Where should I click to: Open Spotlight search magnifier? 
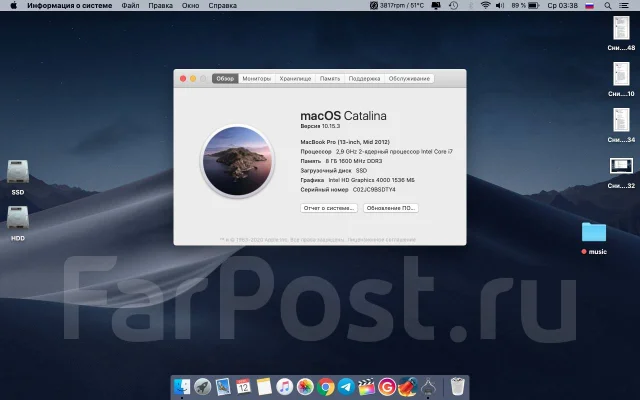608,6
